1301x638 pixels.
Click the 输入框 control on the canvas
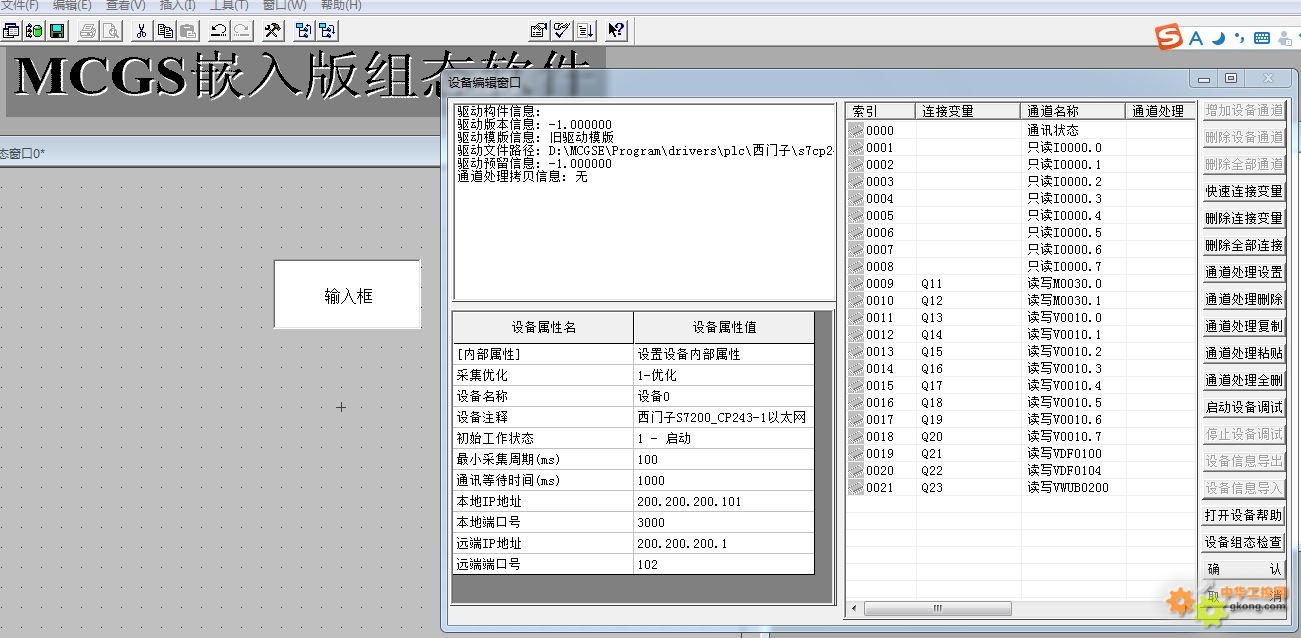click(x=347, y=295)
